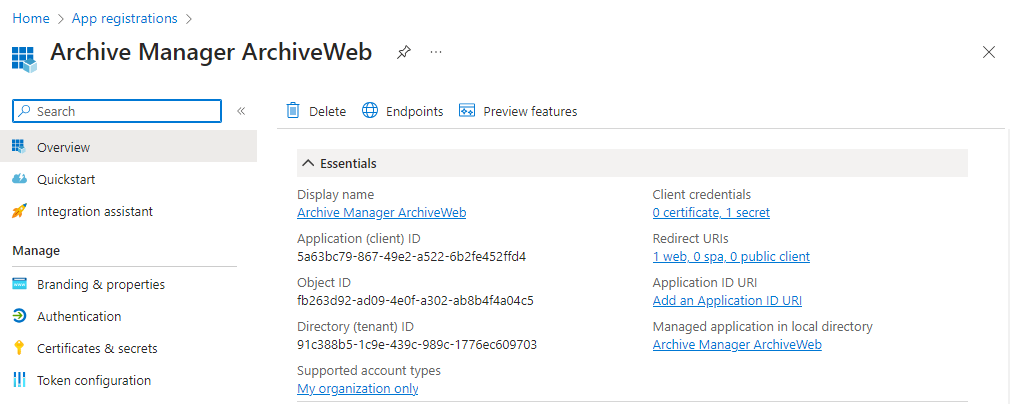The image size is (1010, 404).
Task: Click the Preview features icon
Action: (466, 111)
